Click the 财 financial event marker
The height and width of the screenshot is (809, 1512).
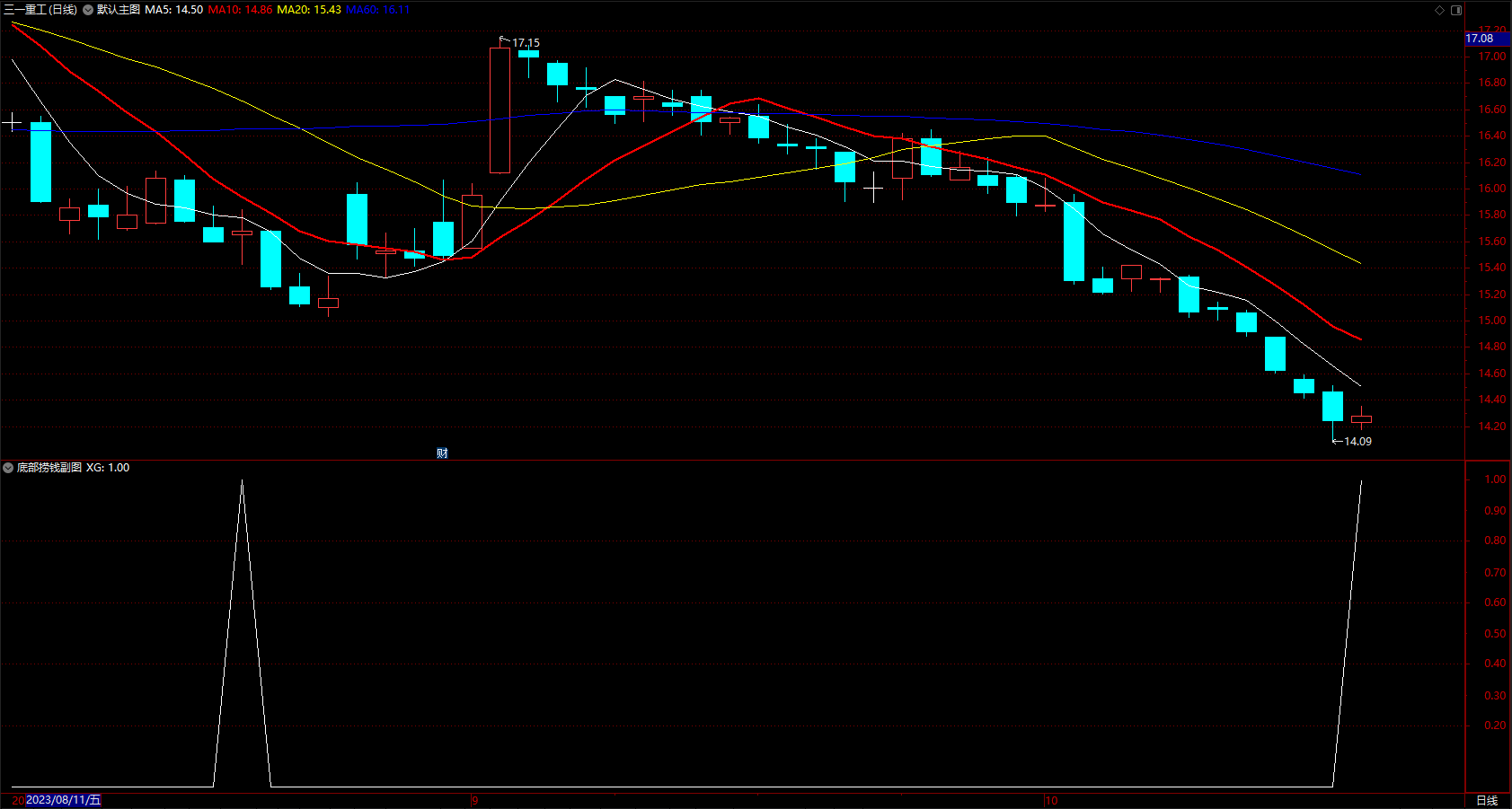pyautogui.click(x=442, y=453)
